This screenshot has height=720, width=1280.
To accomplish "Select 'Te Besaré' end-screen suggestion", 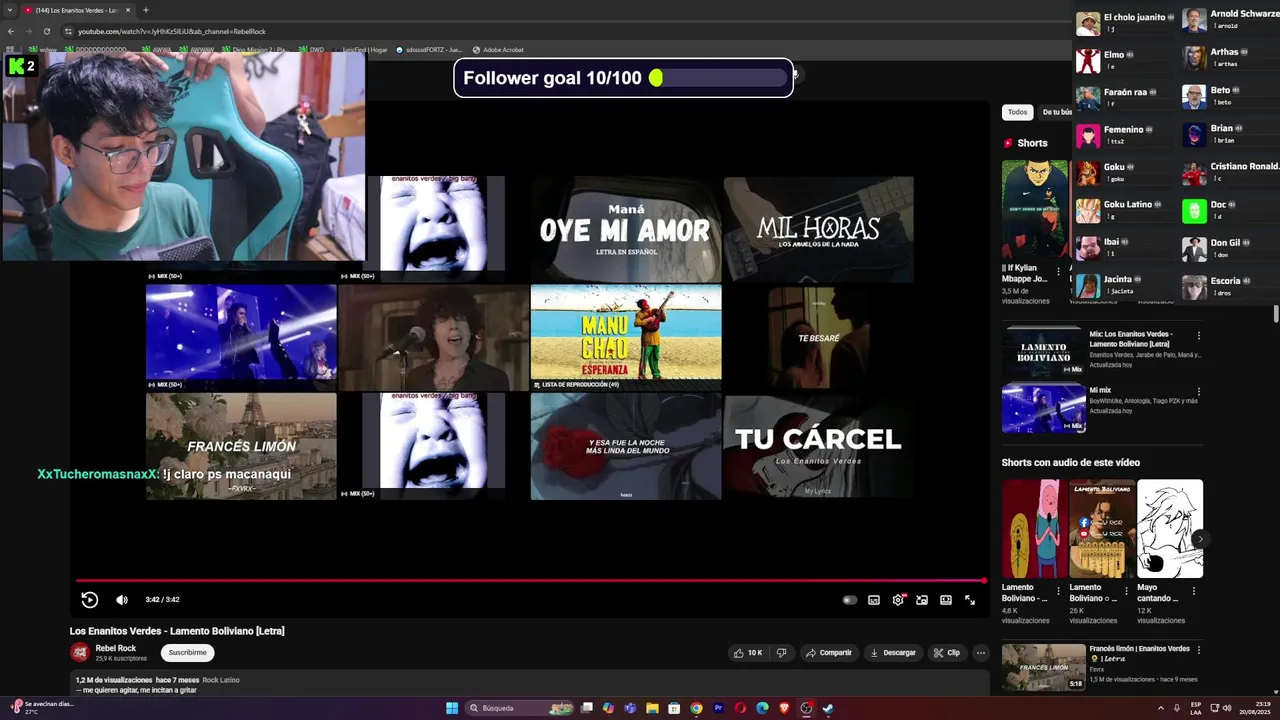I will pos(818,337).
